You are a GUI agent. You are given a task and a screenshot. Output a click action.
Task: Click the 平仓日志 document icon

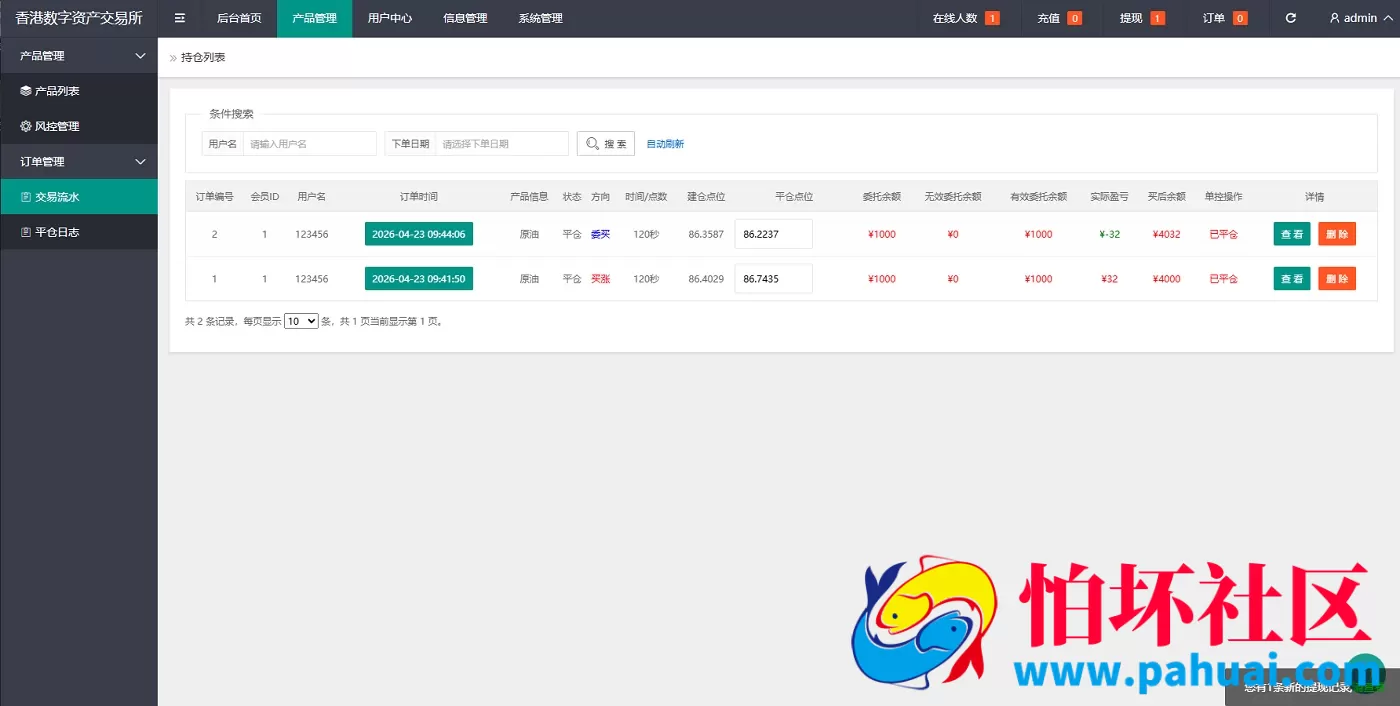tap(26, 232)
